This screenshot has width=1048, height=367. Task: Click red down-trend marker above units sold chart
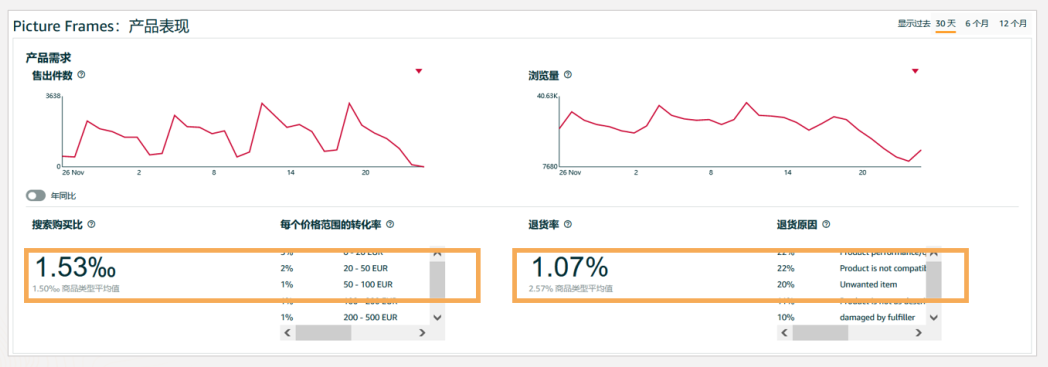419,71
